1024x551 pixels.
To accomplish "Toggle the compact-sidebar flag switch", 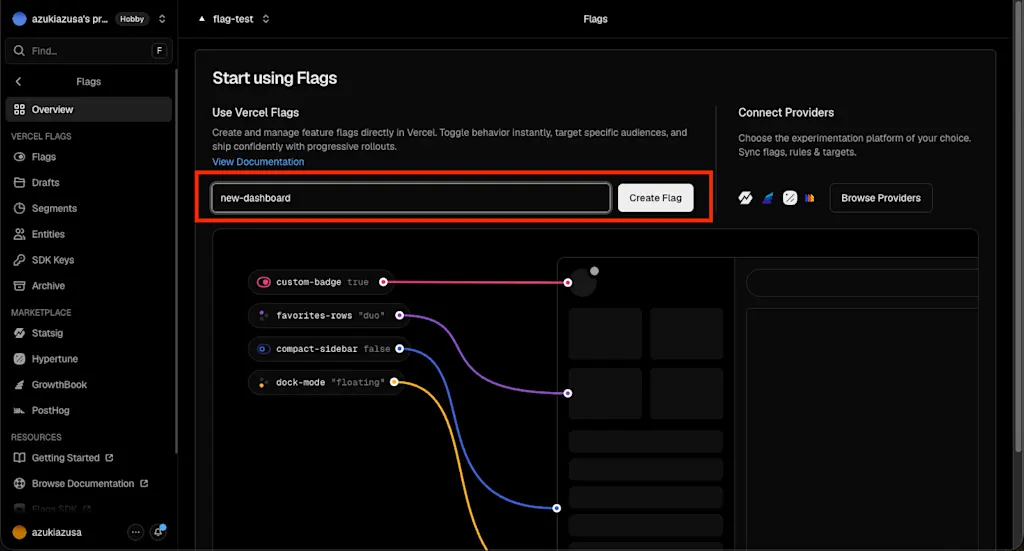I will point(263,349).
